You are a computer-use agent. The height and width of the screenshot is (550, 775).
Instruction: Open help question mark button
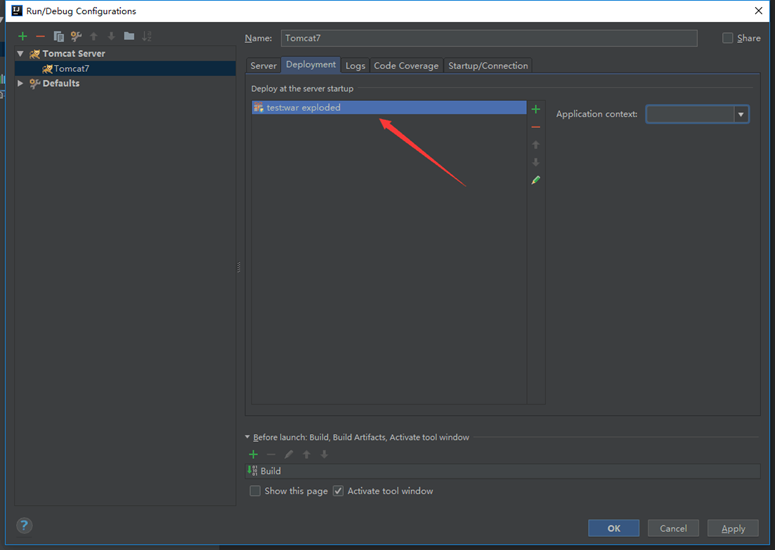pyautogui.click(x=24, y=525)
